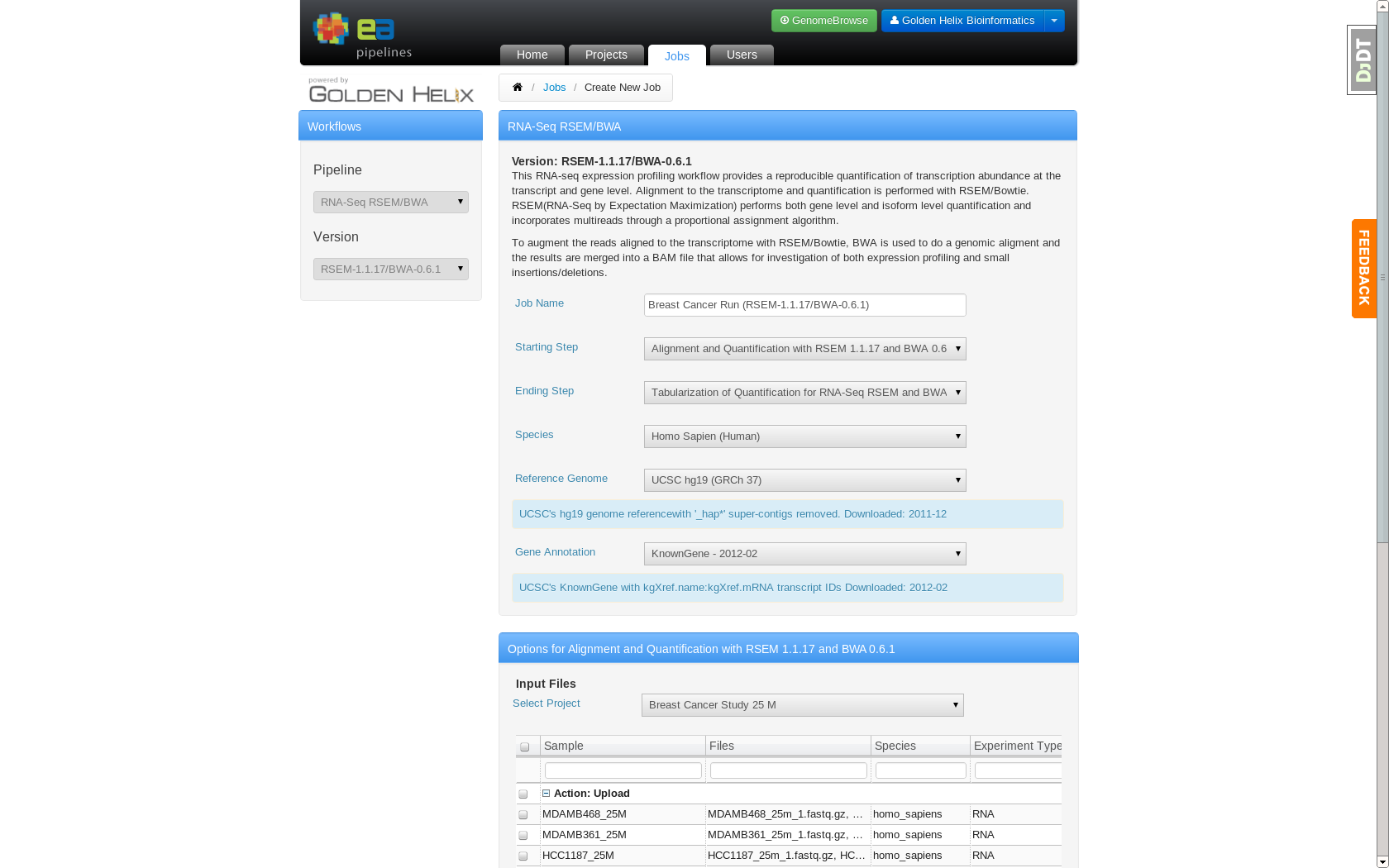Click the Job Name input field
The height and width of the screenshot is (868, 1389).
coord(805,305)
